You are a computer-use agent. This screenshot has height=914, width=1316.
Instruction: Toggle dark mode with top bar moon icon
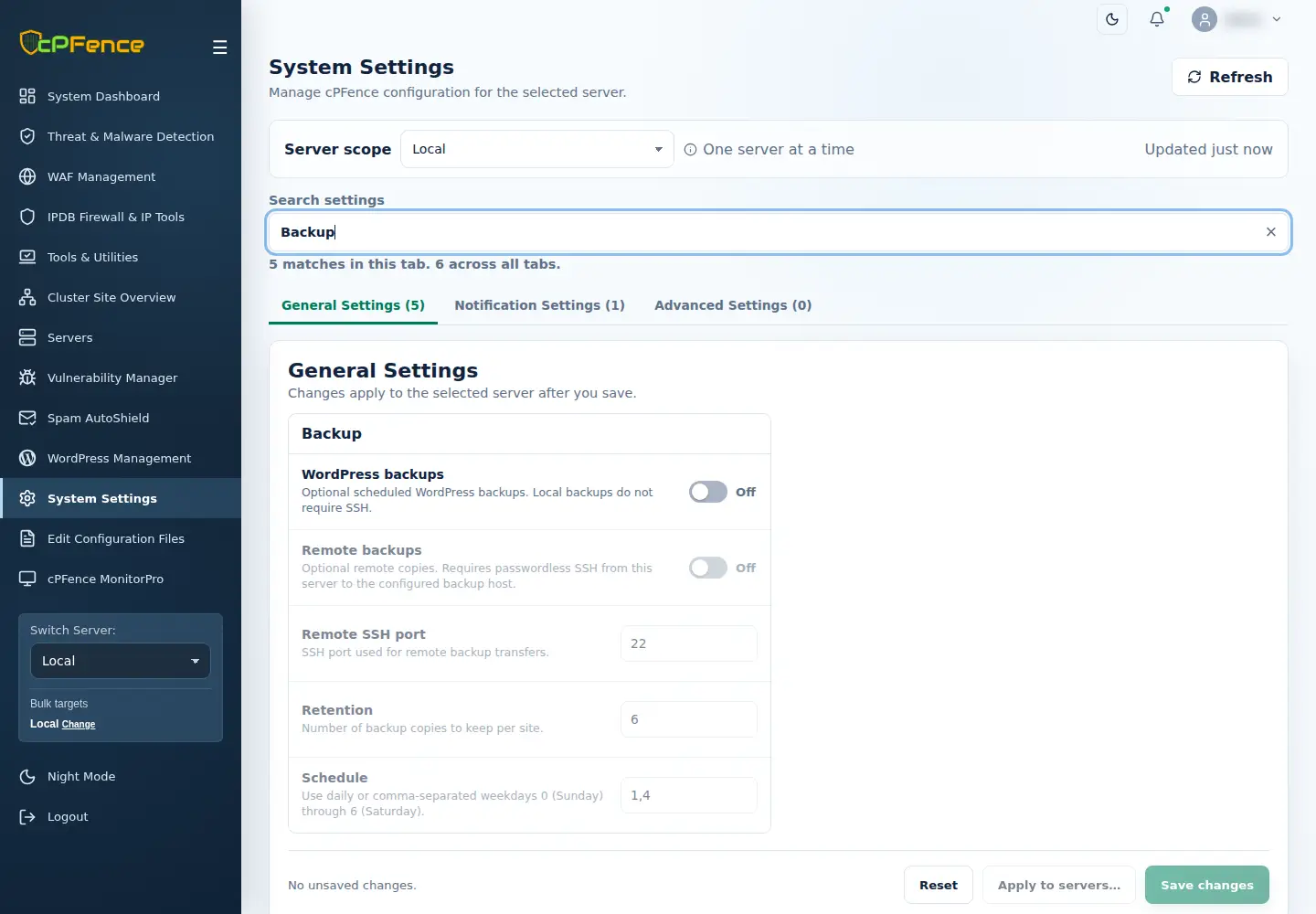coord(1112,19)
